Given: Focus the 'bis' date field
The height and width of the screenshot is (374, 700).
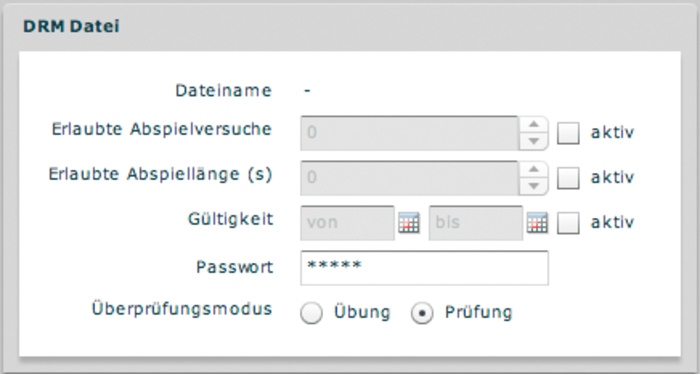Looking at the screenshot, I should (476, 223).
